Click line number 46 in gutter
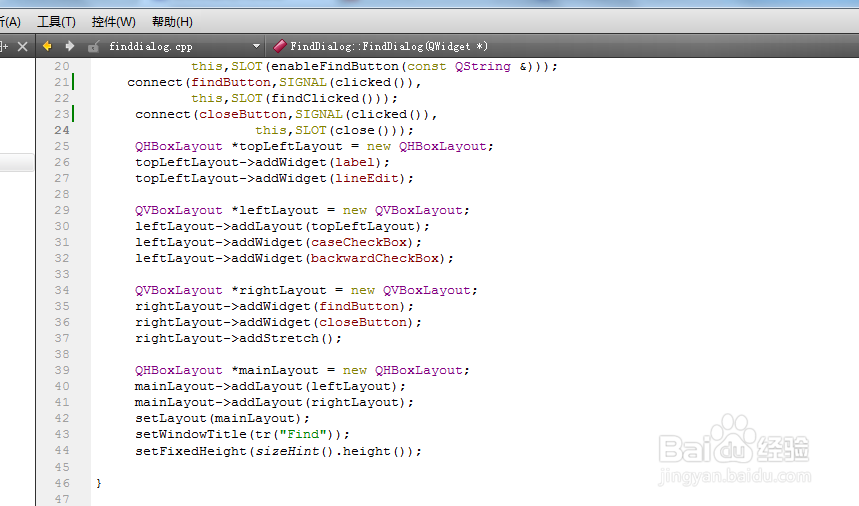This screenshot has width=859, height=506. [62, 483]
